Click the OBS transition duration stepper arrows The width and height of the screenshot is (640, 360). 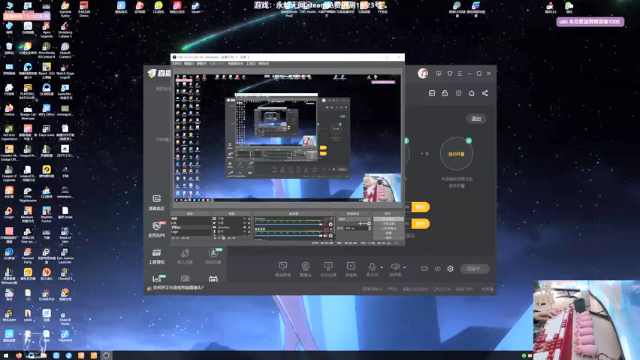pos(369,228)
